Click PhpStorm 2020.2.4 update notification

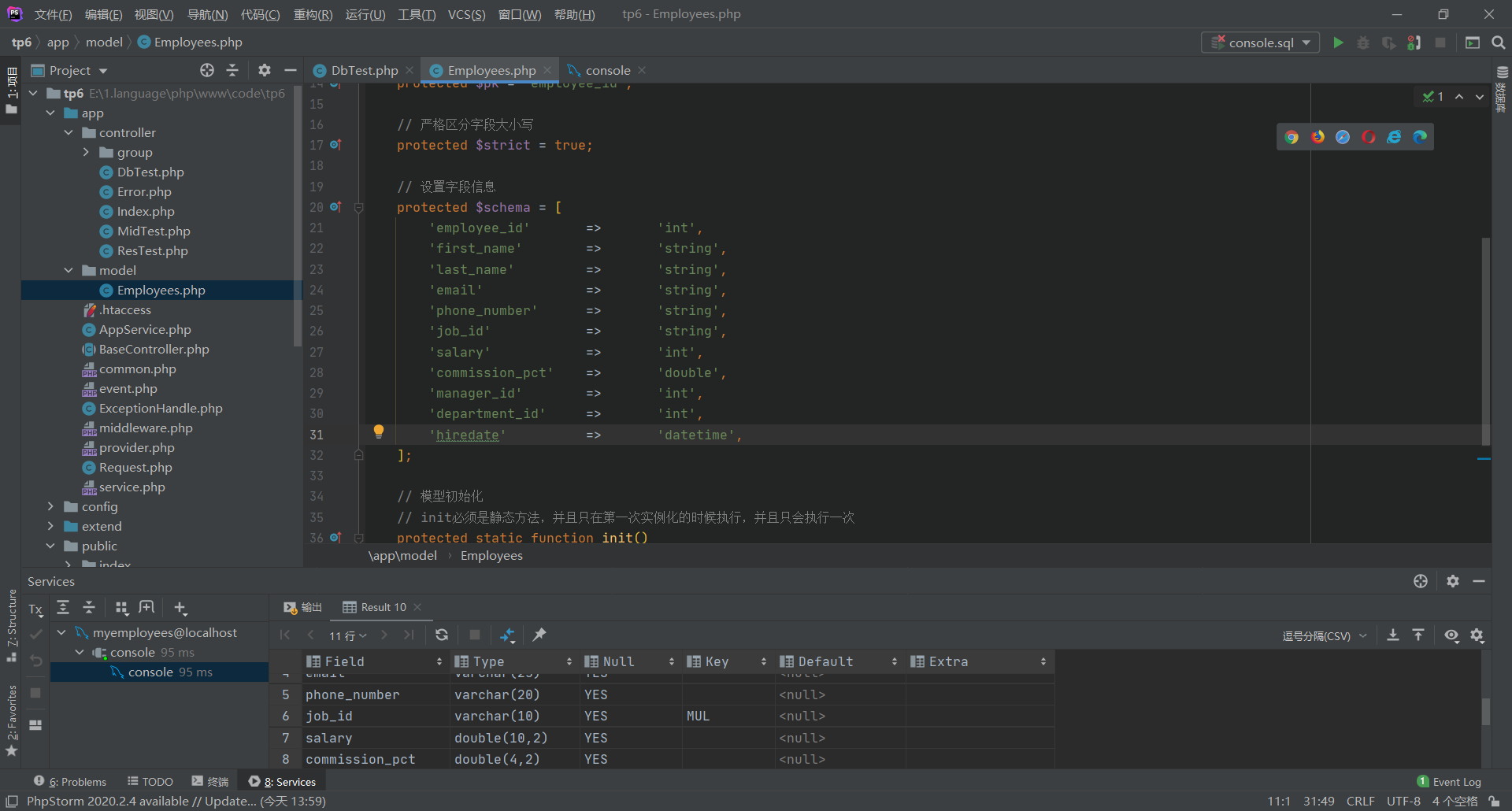point(176,801)
